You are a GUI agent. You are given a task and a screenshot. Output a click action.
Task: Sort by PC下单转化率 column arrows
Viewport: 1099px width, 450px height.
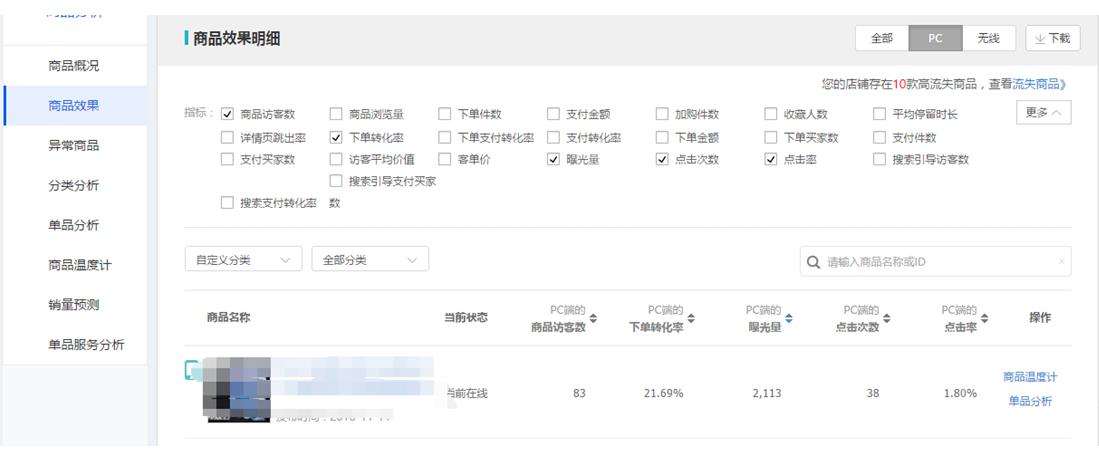691,318
